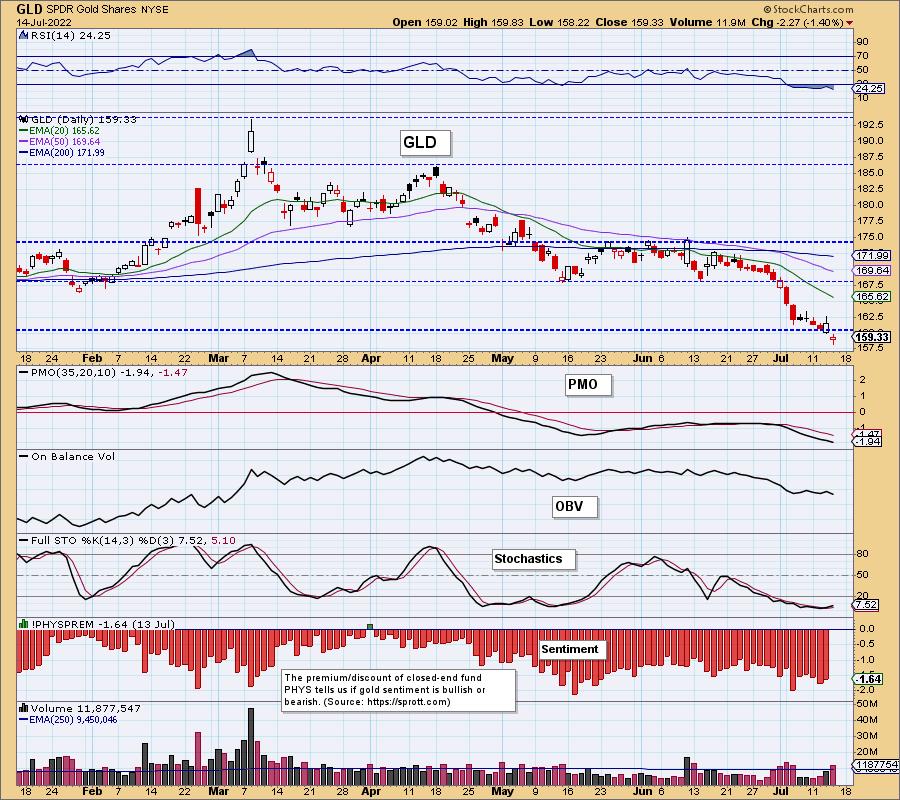Click the PMO annotation box
This screenshot has height=800, width=900.
[587, 385]
